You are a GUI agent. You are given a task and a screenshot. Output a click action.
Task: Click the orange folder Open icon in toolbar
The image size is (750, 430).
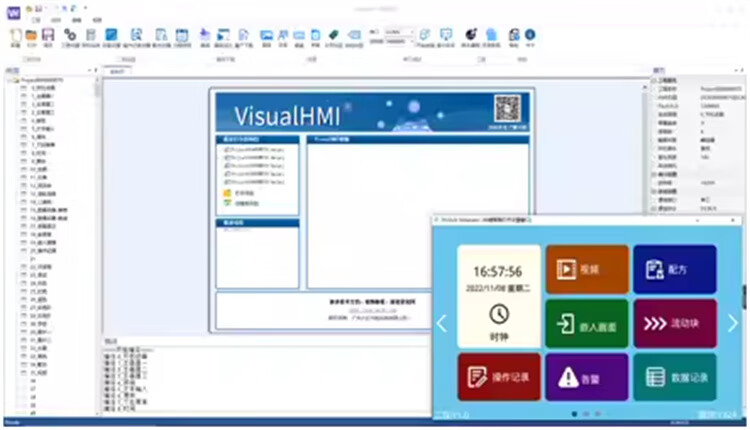click(x=31, y=35)
